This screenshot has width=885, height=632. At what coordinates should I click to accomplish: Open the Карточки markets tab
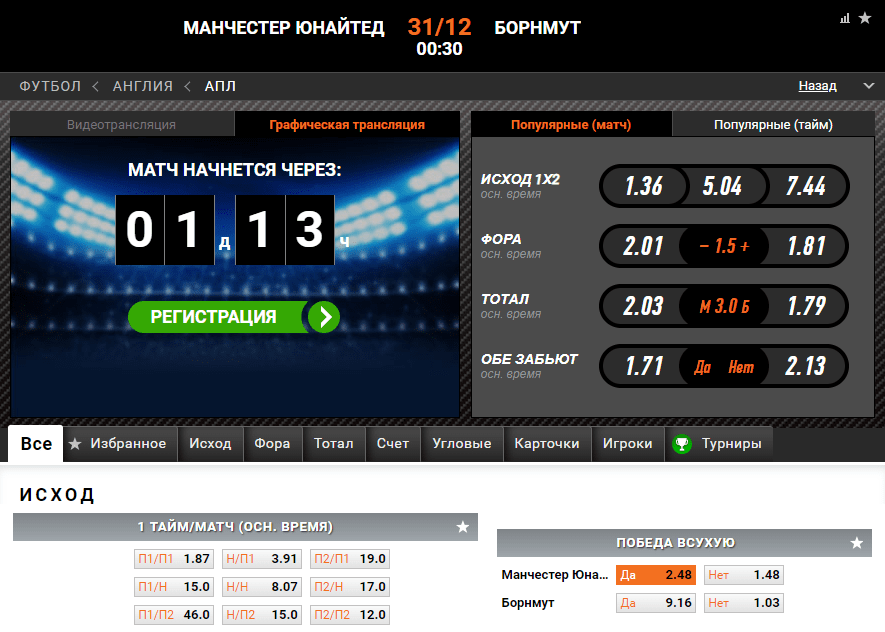click(547, 444)
